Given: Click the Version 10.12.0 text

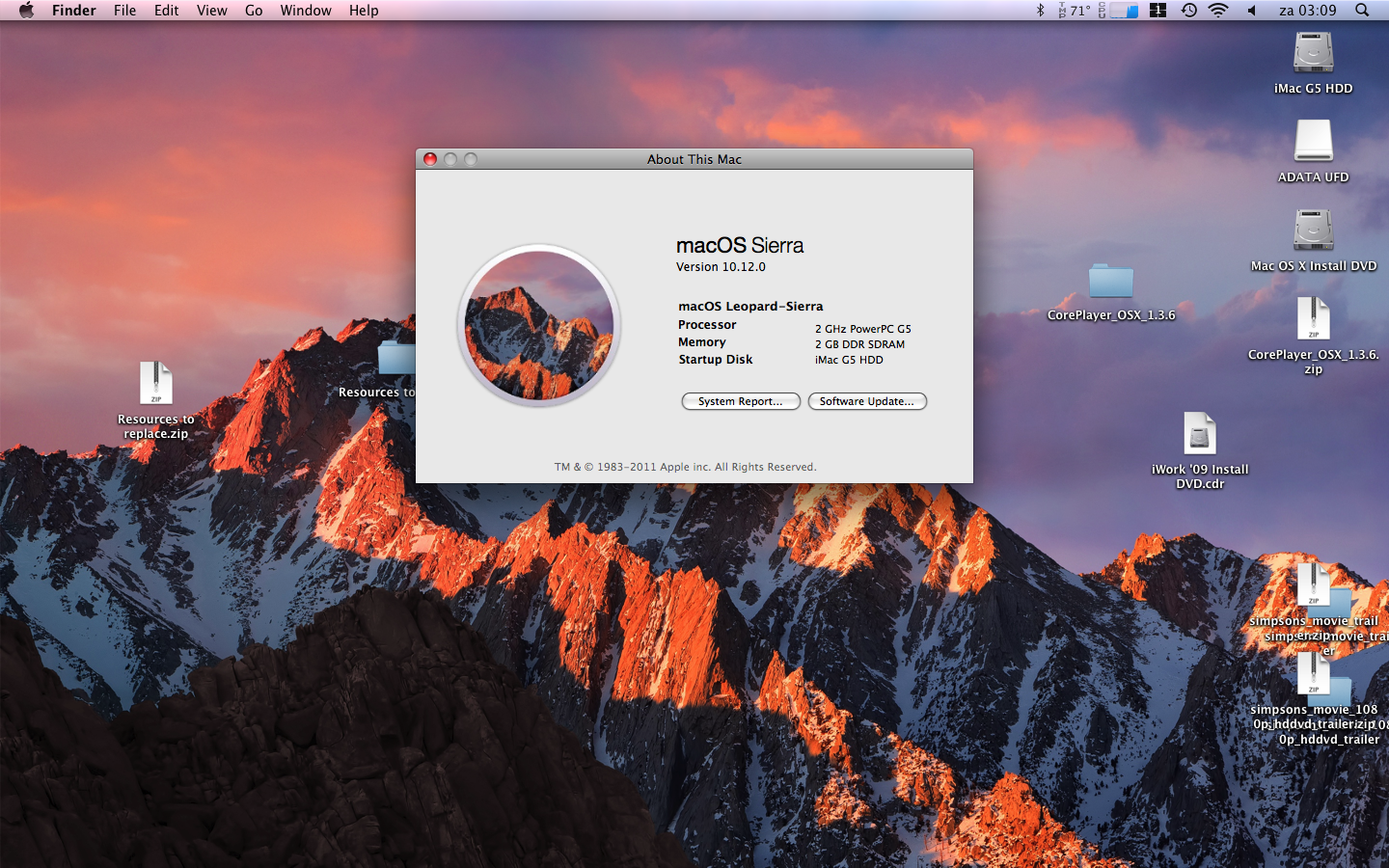Looking at the screenshot, I should (x=721, y=267).
